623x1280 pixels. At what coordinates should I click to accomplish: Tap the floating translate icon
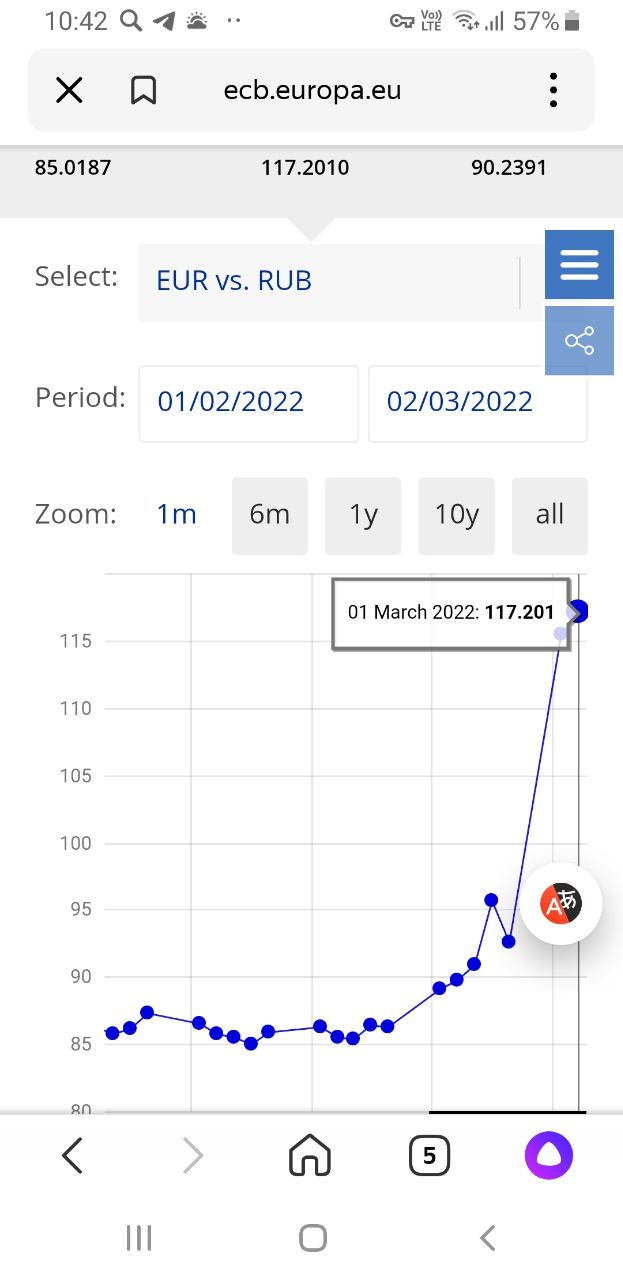click(x=561, y=904)
